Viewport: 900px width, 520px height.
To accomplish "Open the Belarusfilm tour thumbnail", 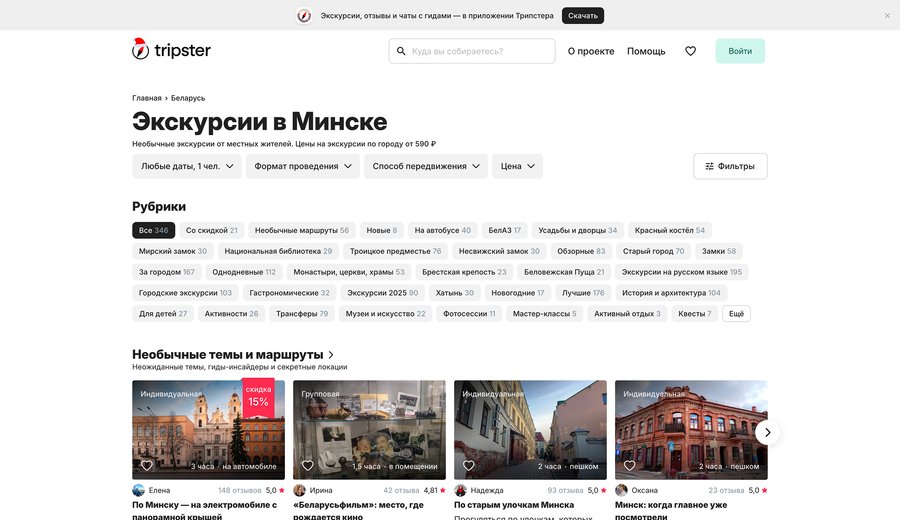I will [369, 430].
